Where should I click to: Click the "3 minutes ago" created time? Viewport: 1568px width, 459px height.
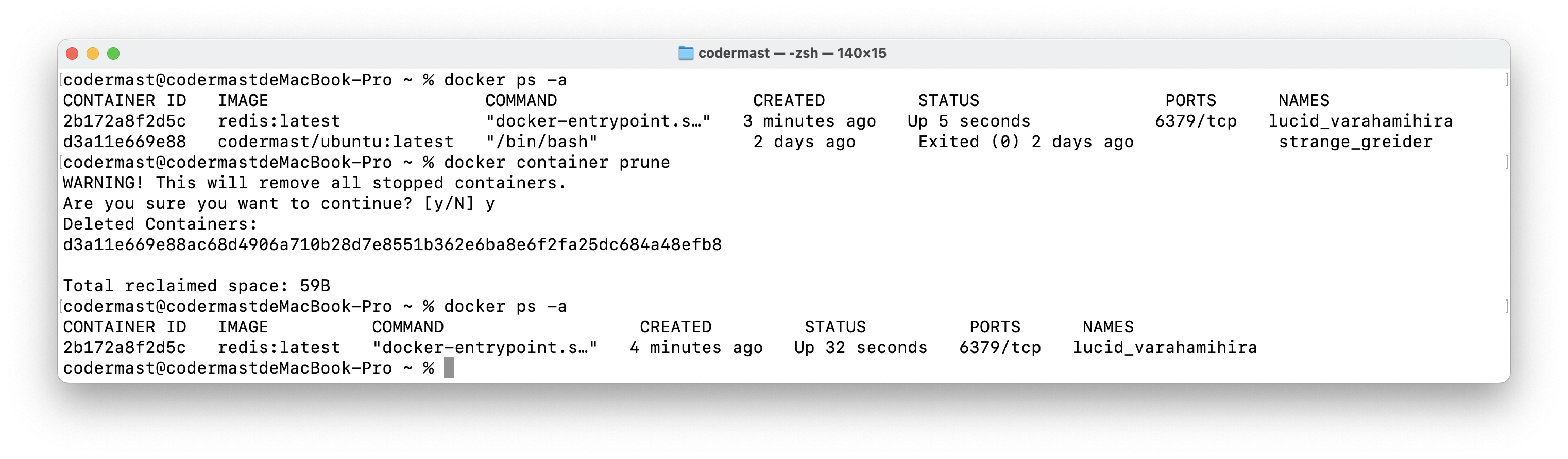click(809, 121)
